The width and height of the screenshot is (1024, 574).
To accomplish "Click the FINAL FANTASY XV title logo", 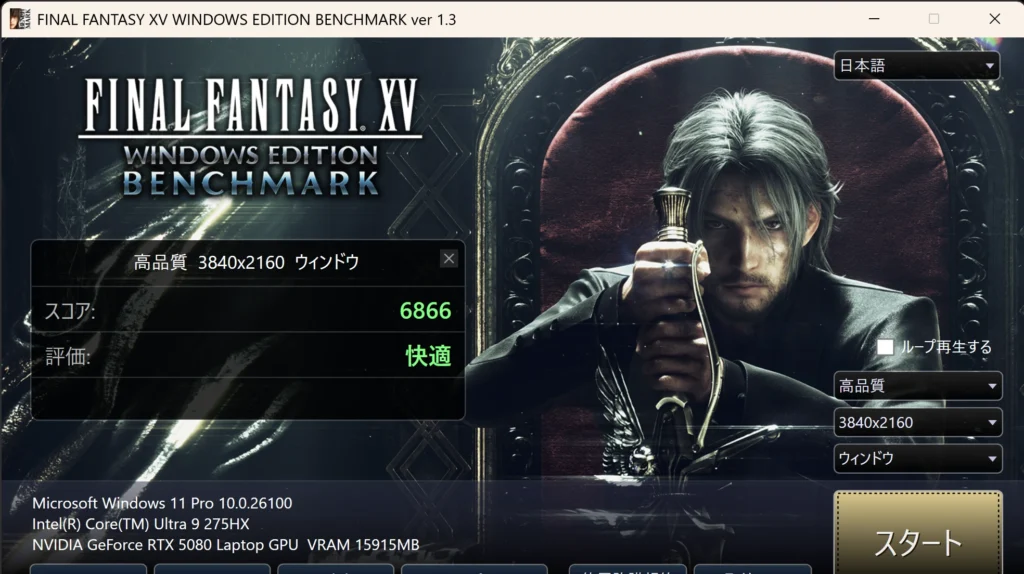I will 251,136.
